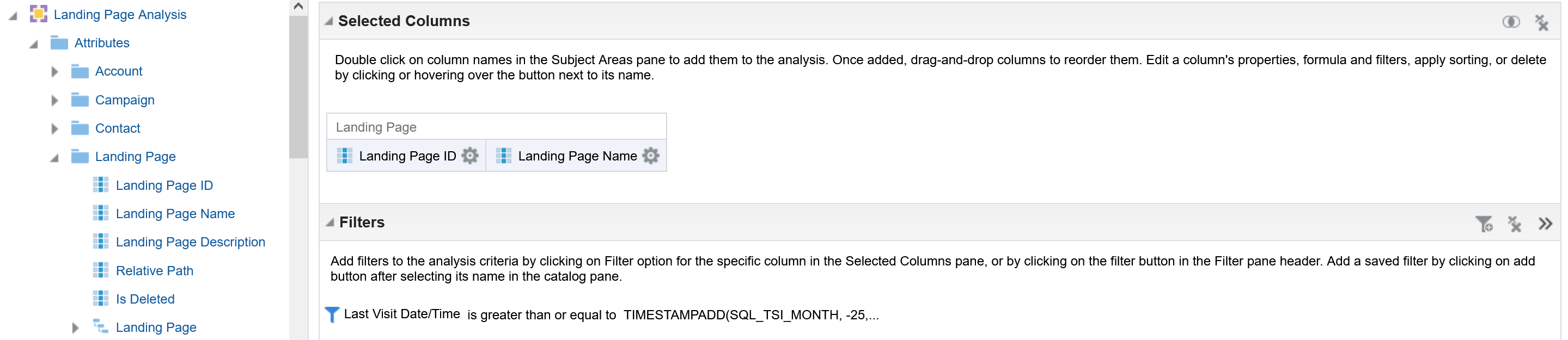Open the Landing Page ID column gear menu

469,156
